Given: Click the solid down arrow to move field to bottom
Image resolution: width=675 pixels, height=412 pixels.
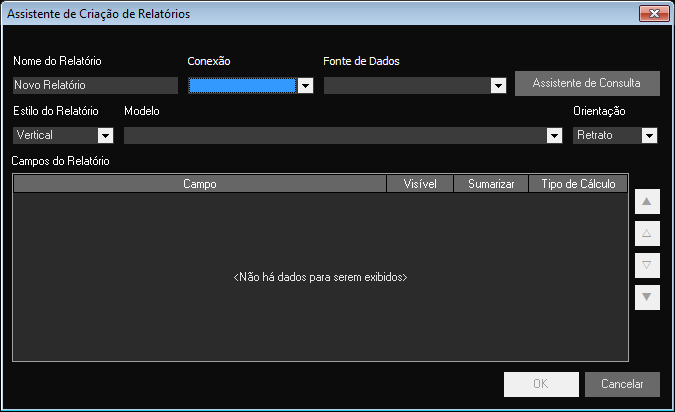Looking at the screenshot, I should (647, 297).
